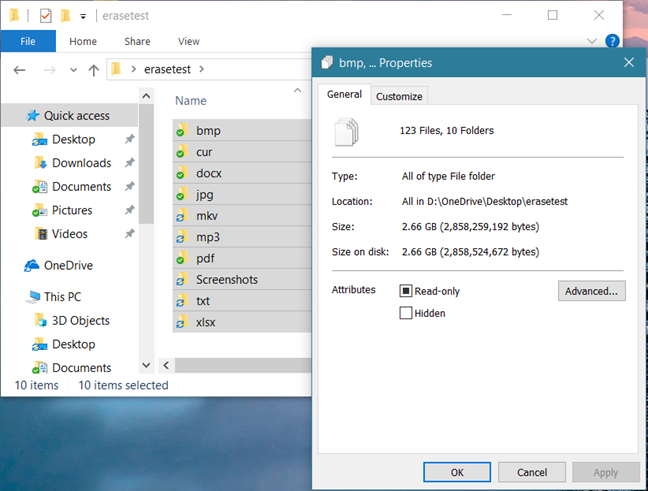Image resolution: width=648 pixels, height=491 pixels.
Task: Enable the Hidden attribute checkbox
Action: click(406, 313)
